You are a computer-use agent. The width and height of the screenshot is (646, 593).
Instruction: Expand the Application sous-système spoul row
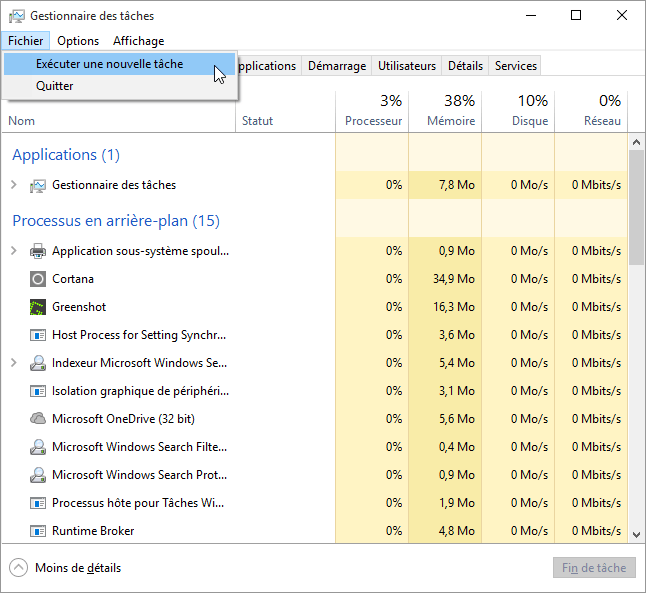[14, 251]
